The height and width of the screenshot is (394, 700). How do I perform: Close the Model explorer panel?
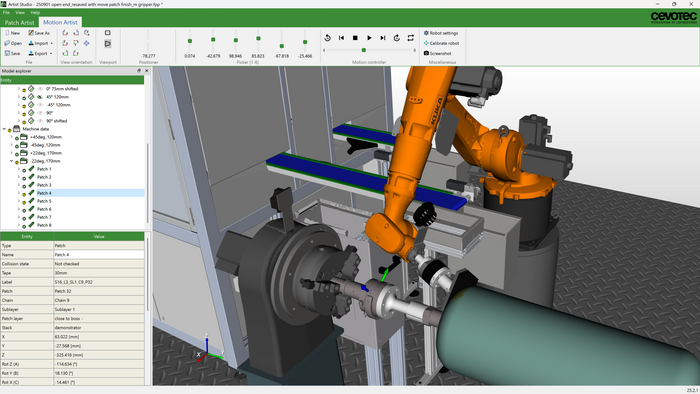point(146,71)
